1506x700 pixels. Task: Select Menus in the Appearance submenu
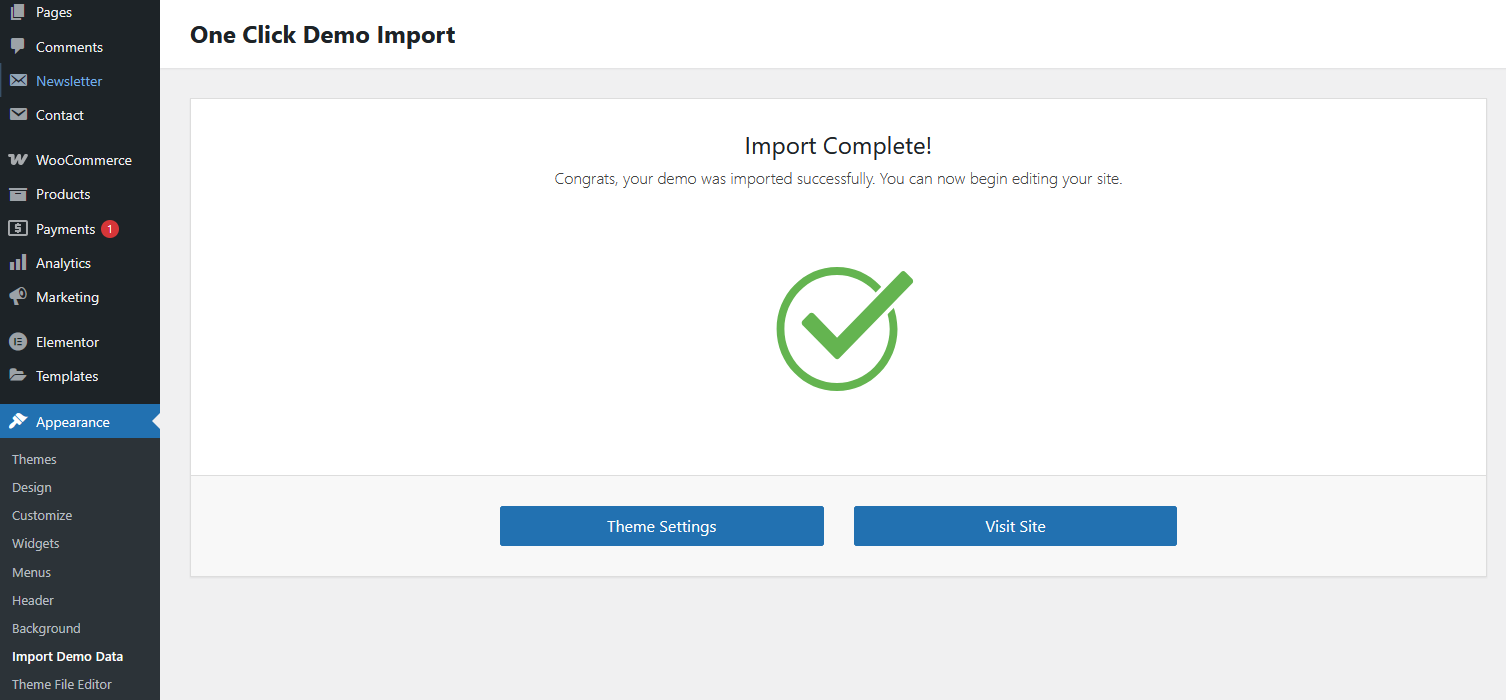tap(31, 572)
